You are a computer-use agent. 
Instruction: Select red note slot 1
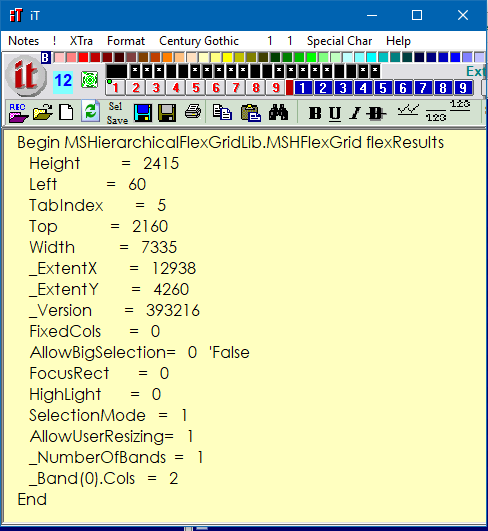click(x=115, y=88)
